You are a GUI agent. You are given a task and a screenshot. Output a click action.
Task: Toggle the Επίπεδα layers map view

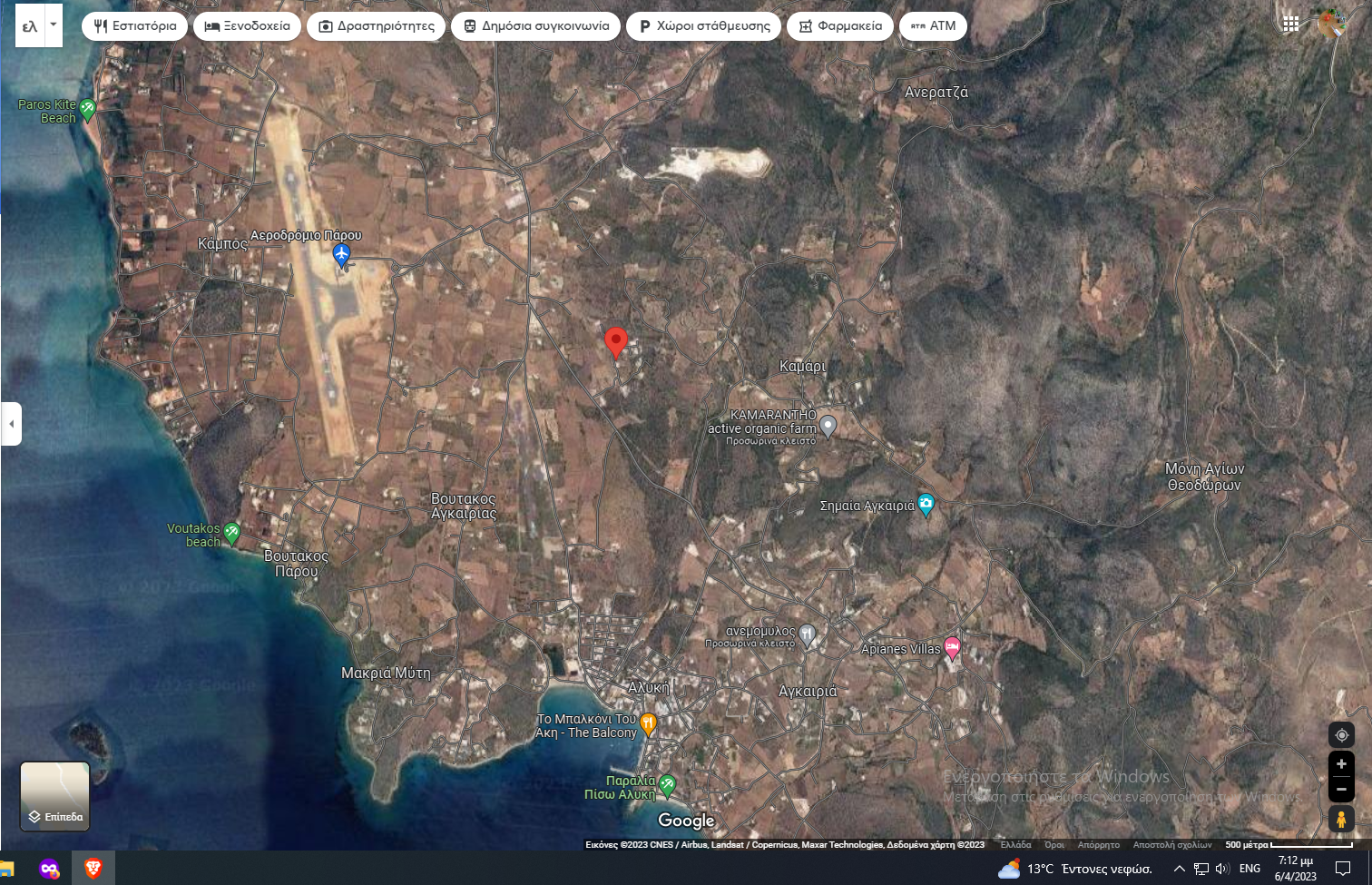click(x=55, y=796)
